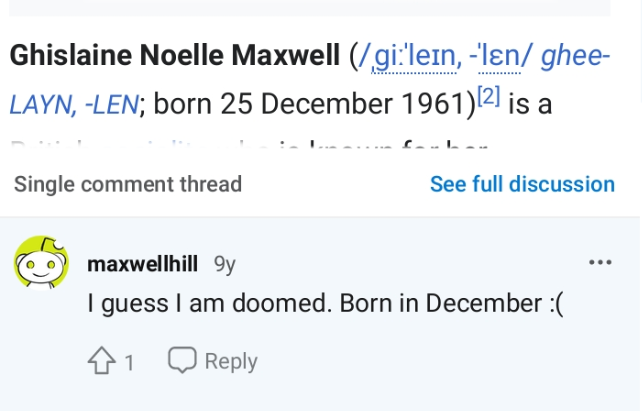Click the ghee- respelling link
Image resolution: width=642 pixels, height=411 pixels.
pyautogui.click(x=576, y=56)
